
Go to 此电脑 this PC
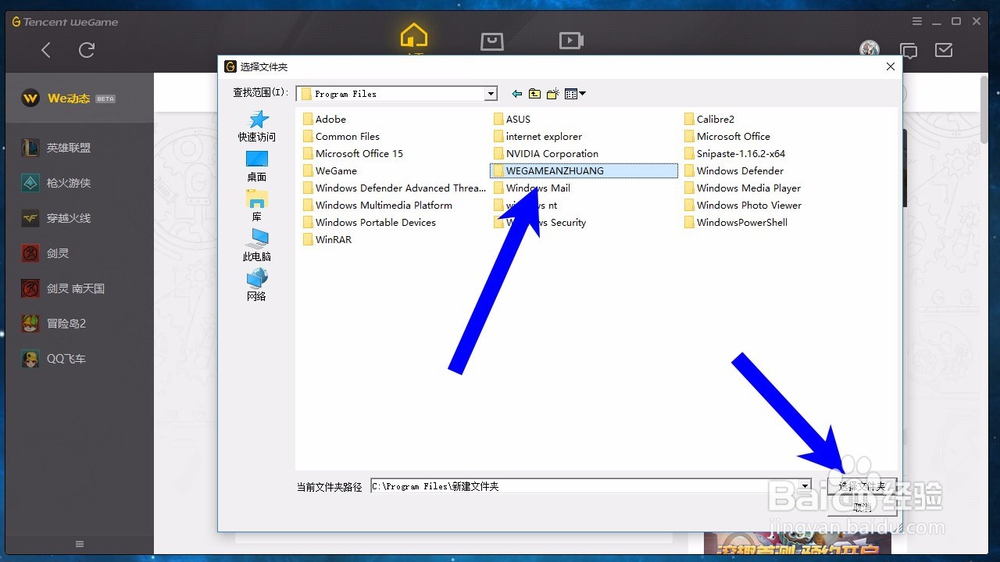pos(256,246)
